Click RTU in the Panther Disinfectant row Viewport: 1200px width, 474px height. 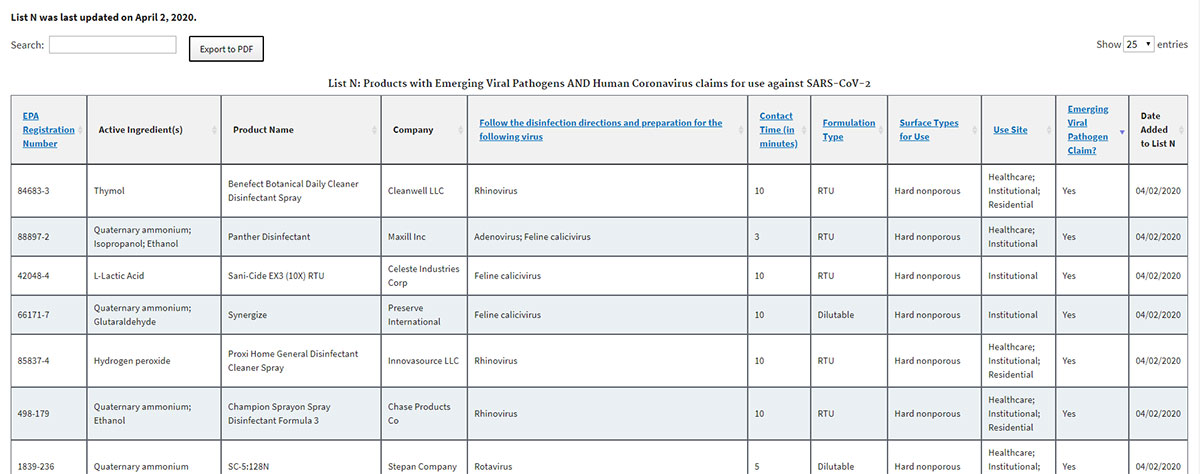click(826, 237)
